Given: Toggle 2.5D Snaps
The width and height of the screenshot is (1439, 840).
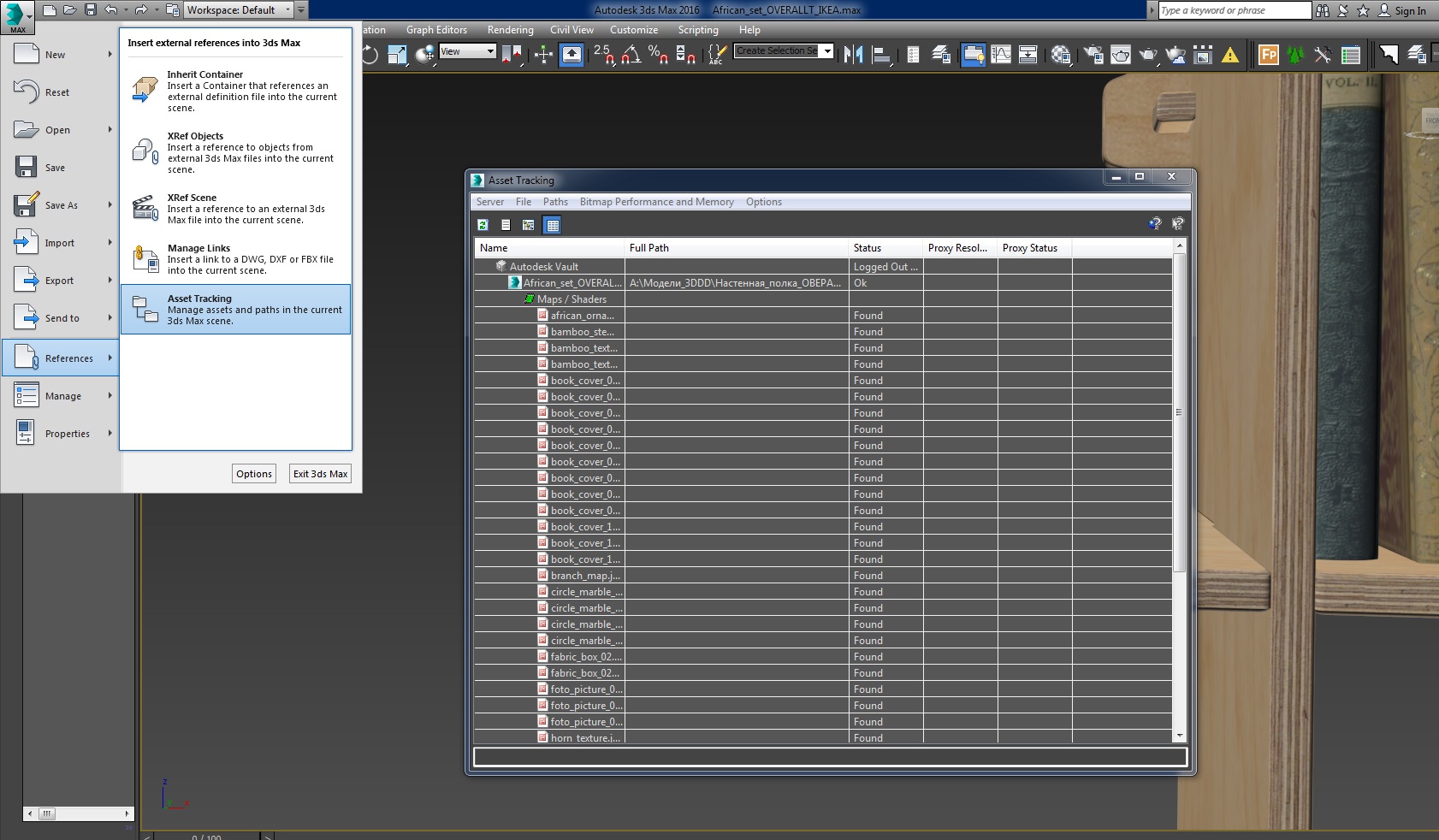Looking at the screenshot, I should tap(604, 55).
